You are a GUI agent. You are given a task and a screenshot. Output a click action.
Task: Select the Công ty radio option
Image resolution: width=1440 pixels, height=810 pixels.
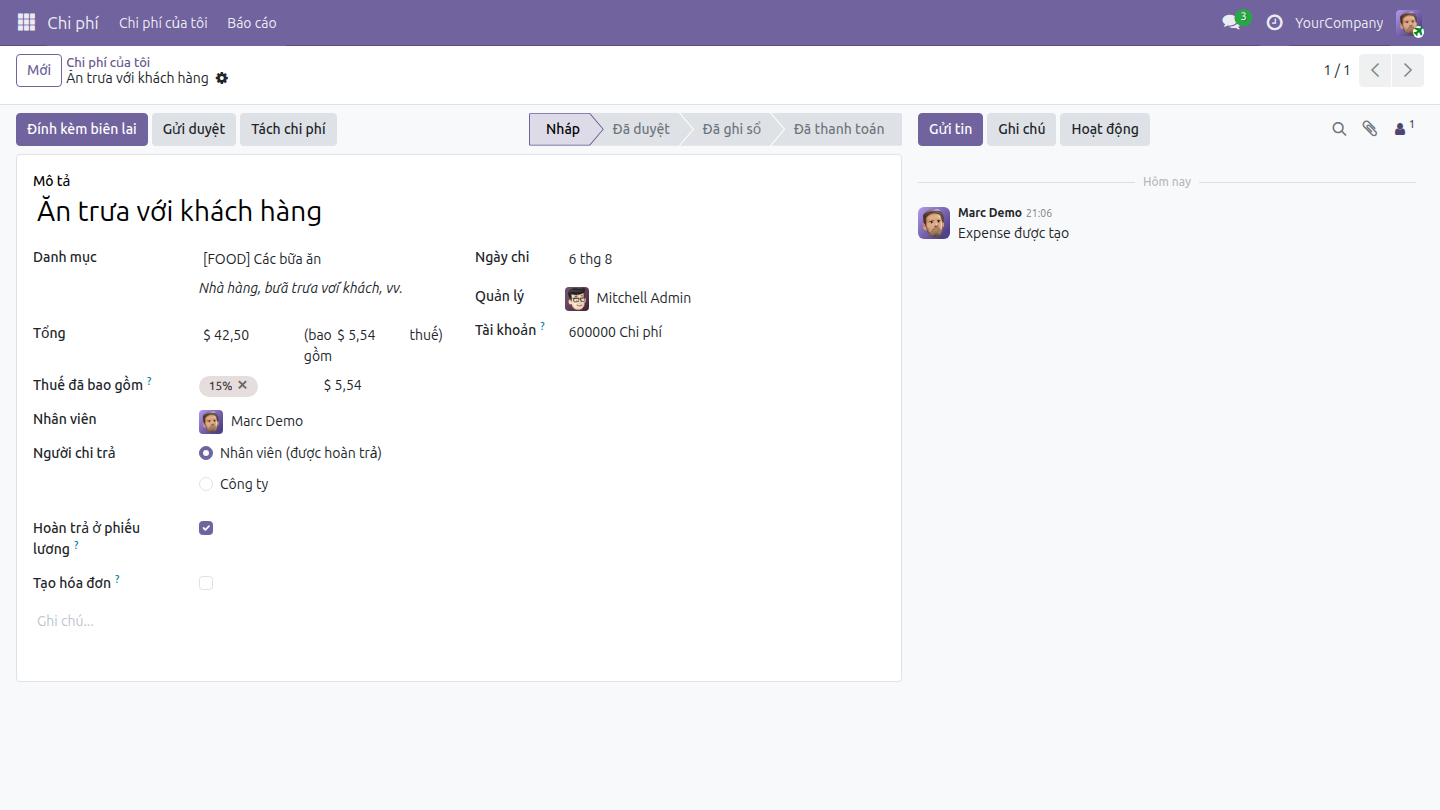coord(206,484)
